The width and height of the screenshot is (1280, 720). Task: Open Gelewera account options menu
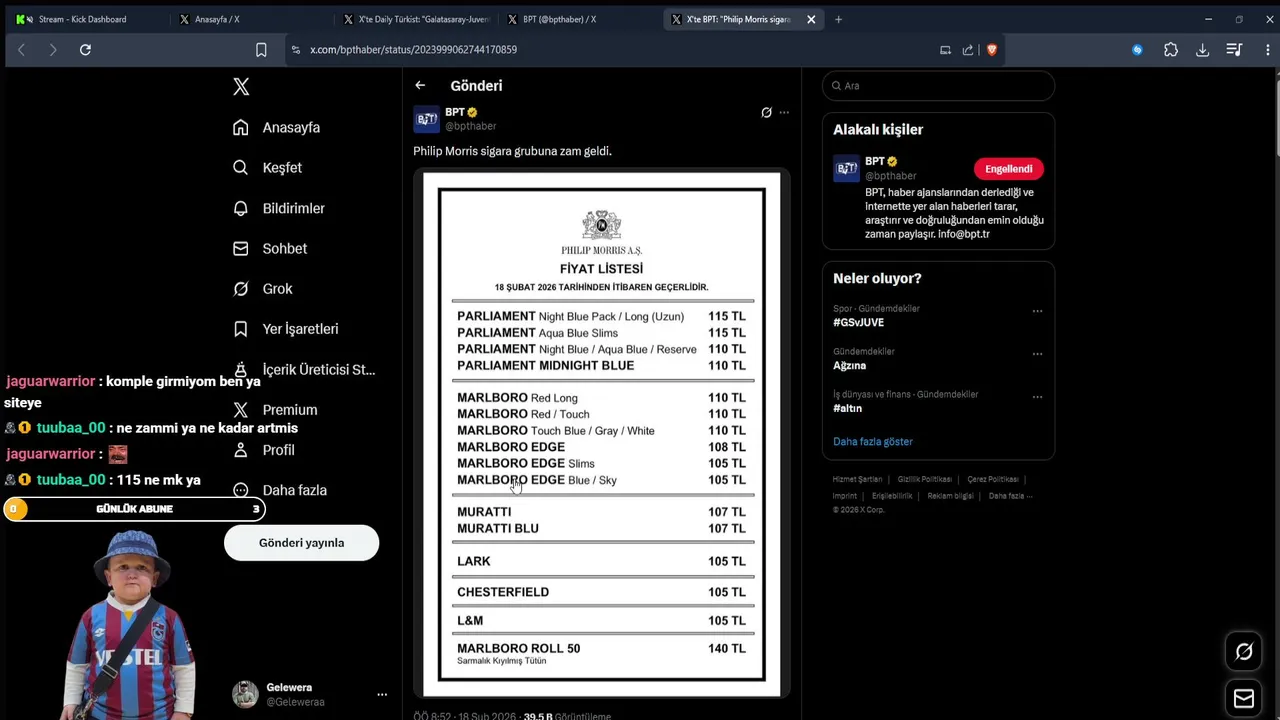pos(381,694)
